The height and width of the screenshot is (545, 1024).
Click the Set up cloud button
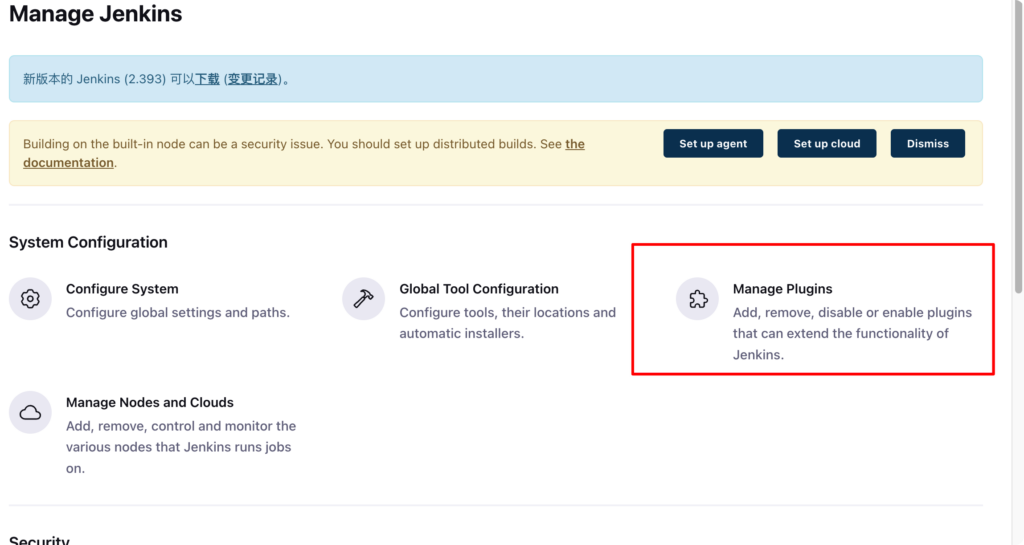point(827,144)
